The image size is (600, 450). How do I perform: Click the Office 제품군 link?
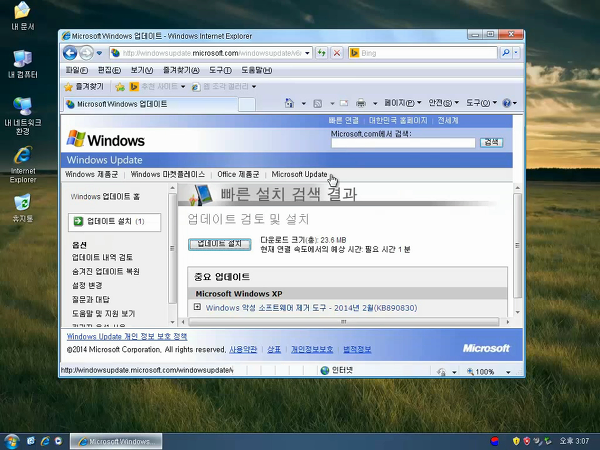238,174
